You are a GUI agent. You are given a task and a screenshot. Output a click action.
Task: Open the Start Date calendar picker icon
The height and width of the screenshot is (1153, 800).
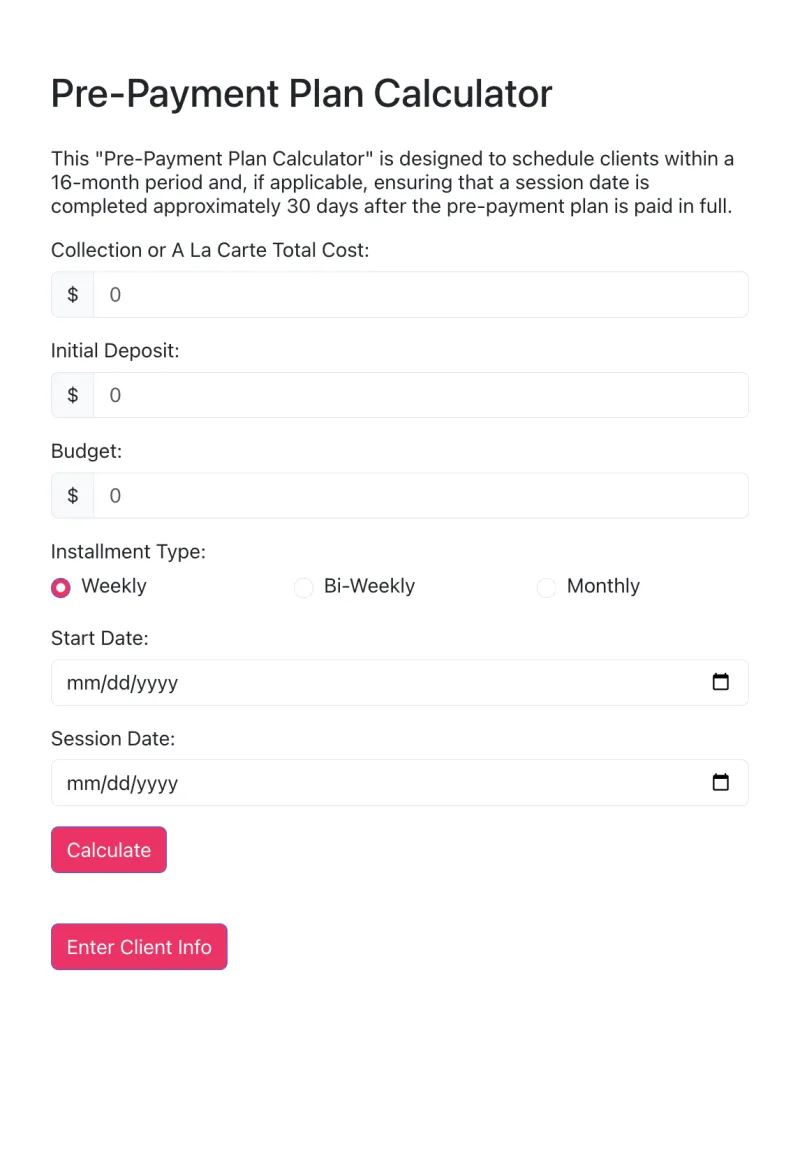[720, 682]
